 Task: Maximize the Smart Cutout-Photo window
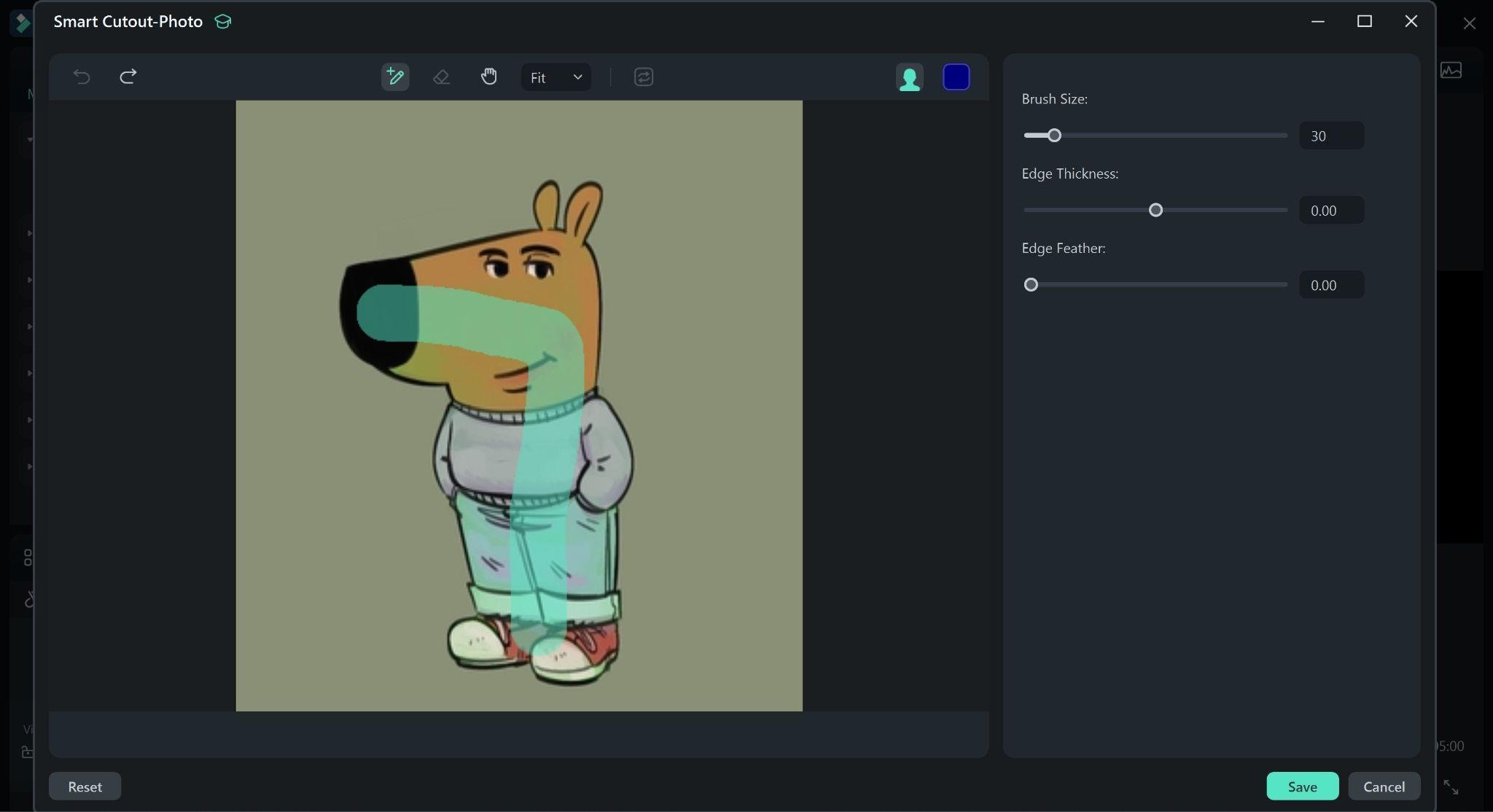point(1365,22)
